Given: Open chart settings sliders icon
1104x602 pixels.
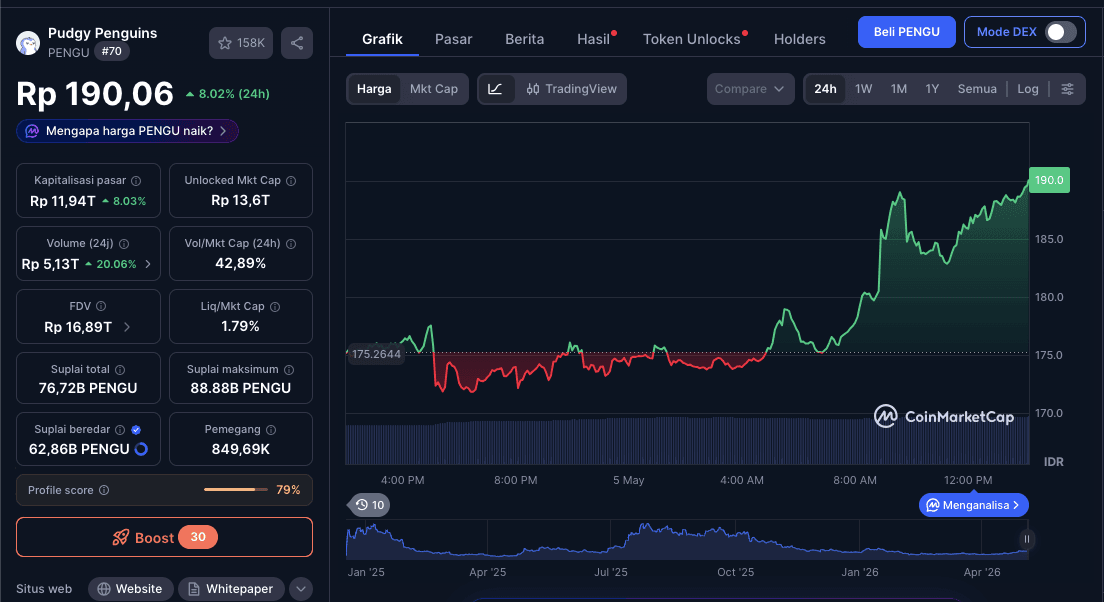Looking at the screenshot, I should click(x=1067, y=89).
